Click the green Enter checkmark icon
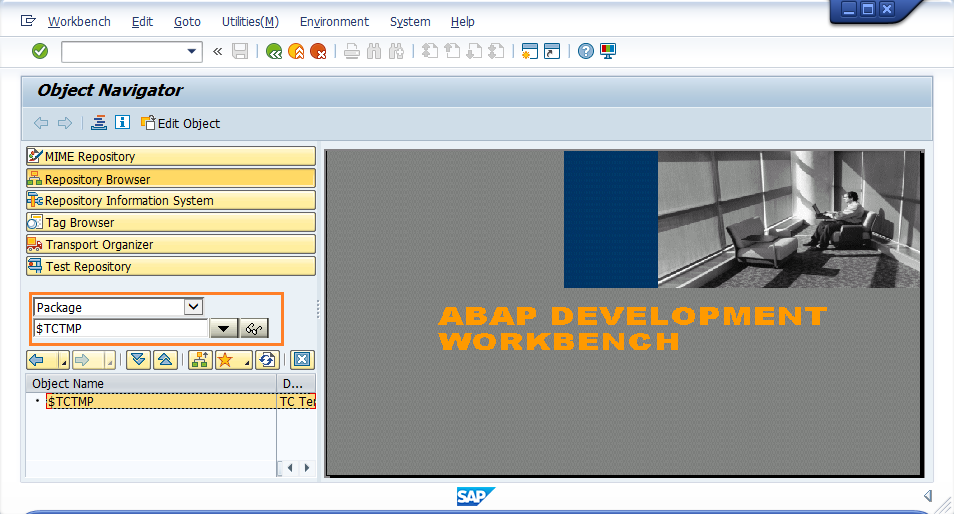Image resolution: width=954 pixels, height=514 pixels. tap(40, 51)
